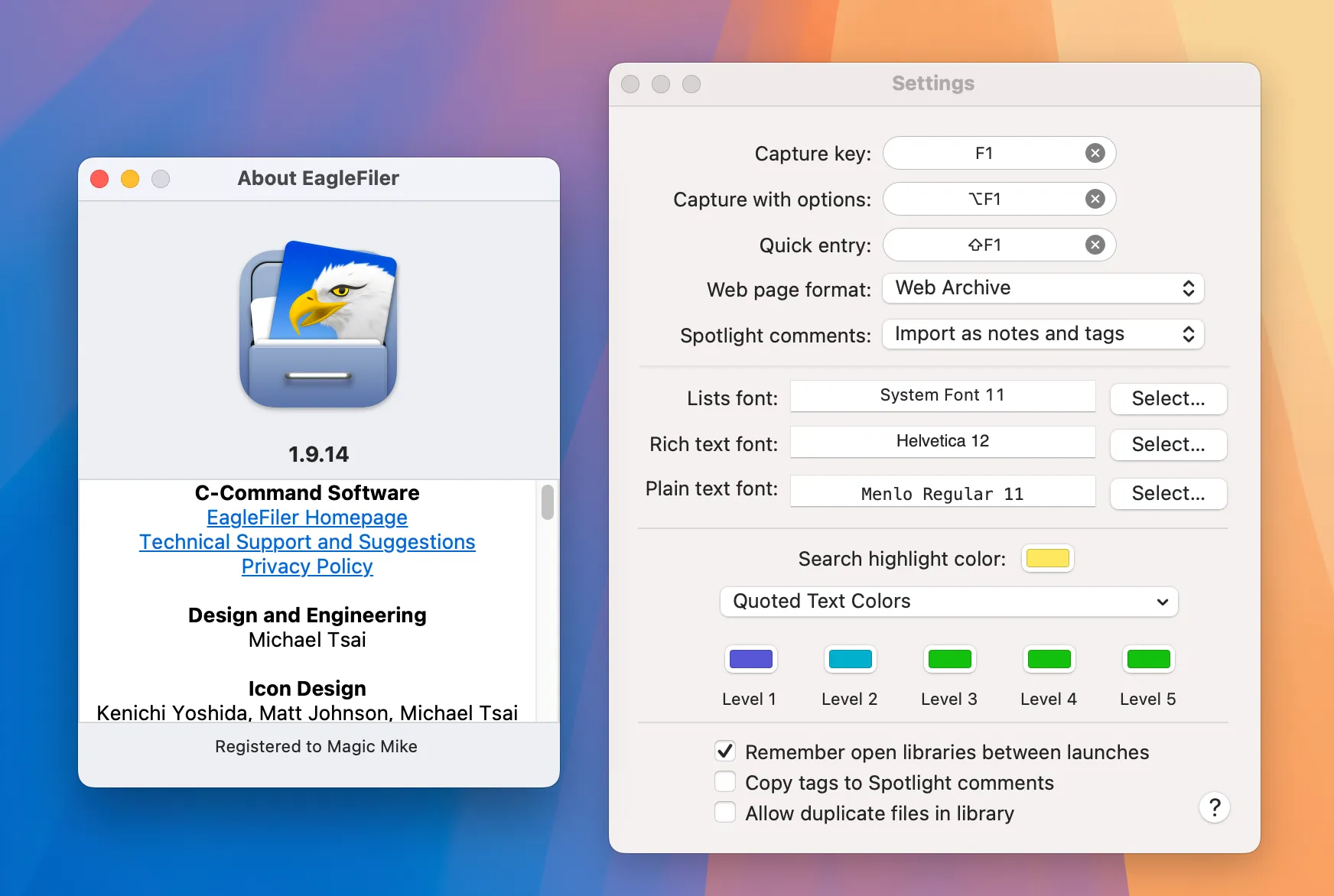This screenshot has width=1334, height=896.
Task: Open the Settings help question mark button
Action: click(x=1214, y=807)
